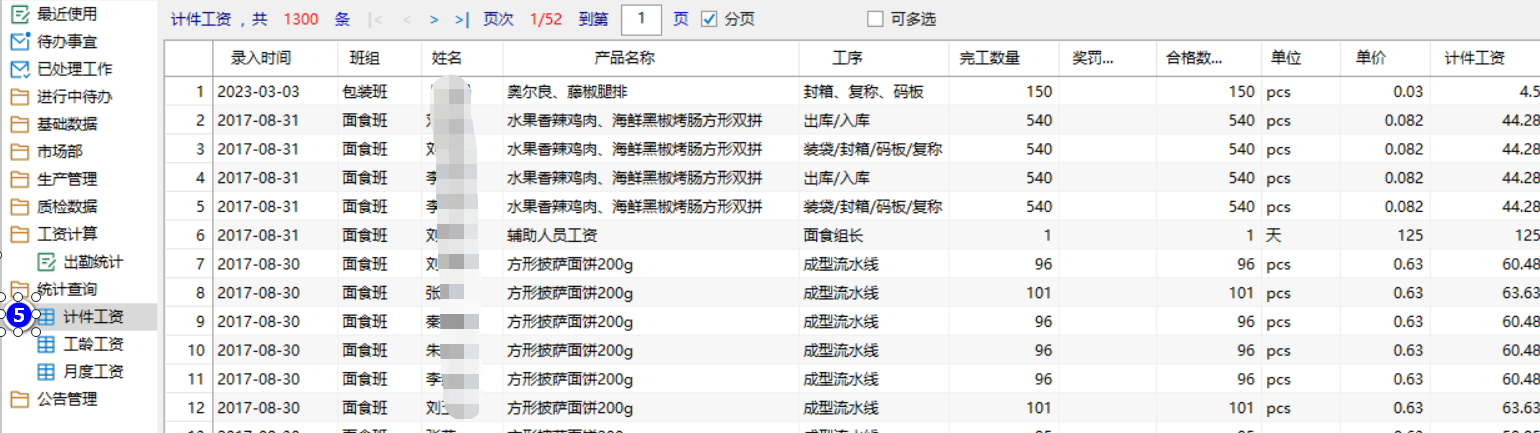The width and height of the screenshot is (1540, 433).
Task: Click the 计件工资 table icon
Action: click(46, 317)
